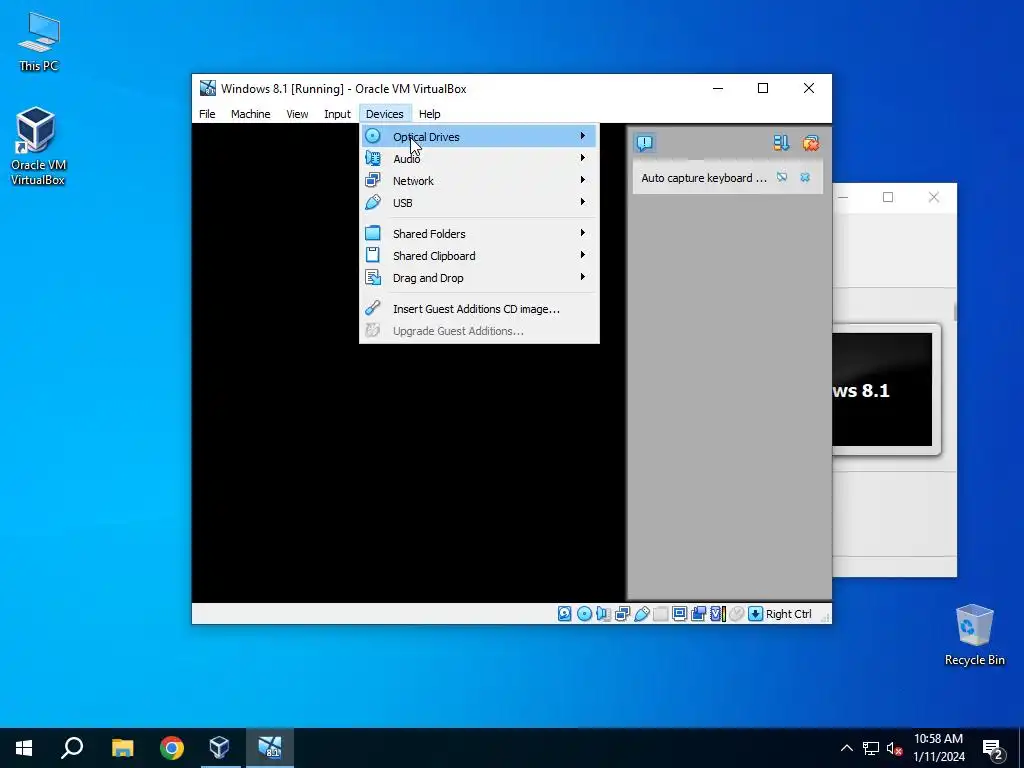
Task: Maximize the background VirtualBox Manager window
Action: pyautogui.click(x=888, y=197)
